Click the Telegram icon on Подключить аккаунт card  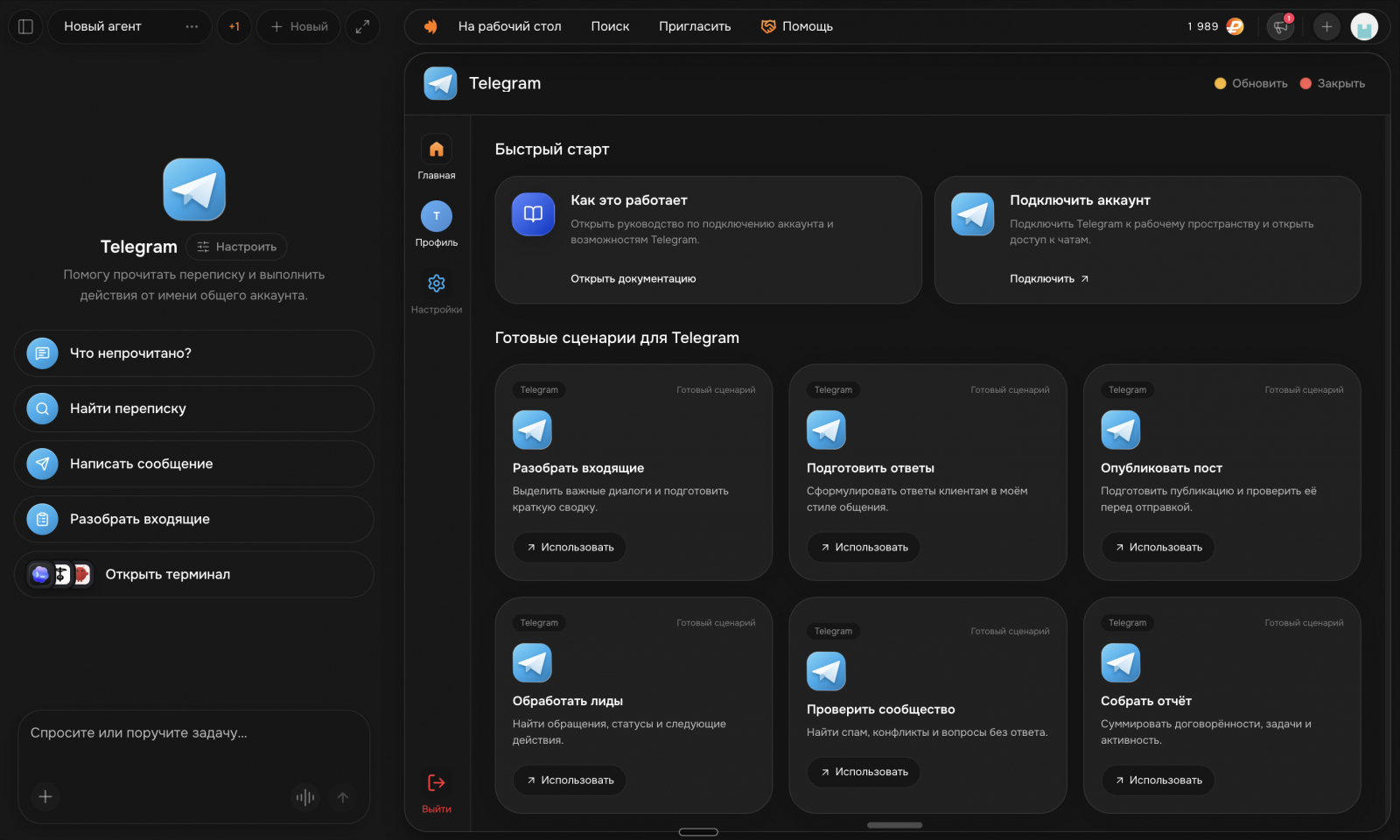(x=973, y=214)
